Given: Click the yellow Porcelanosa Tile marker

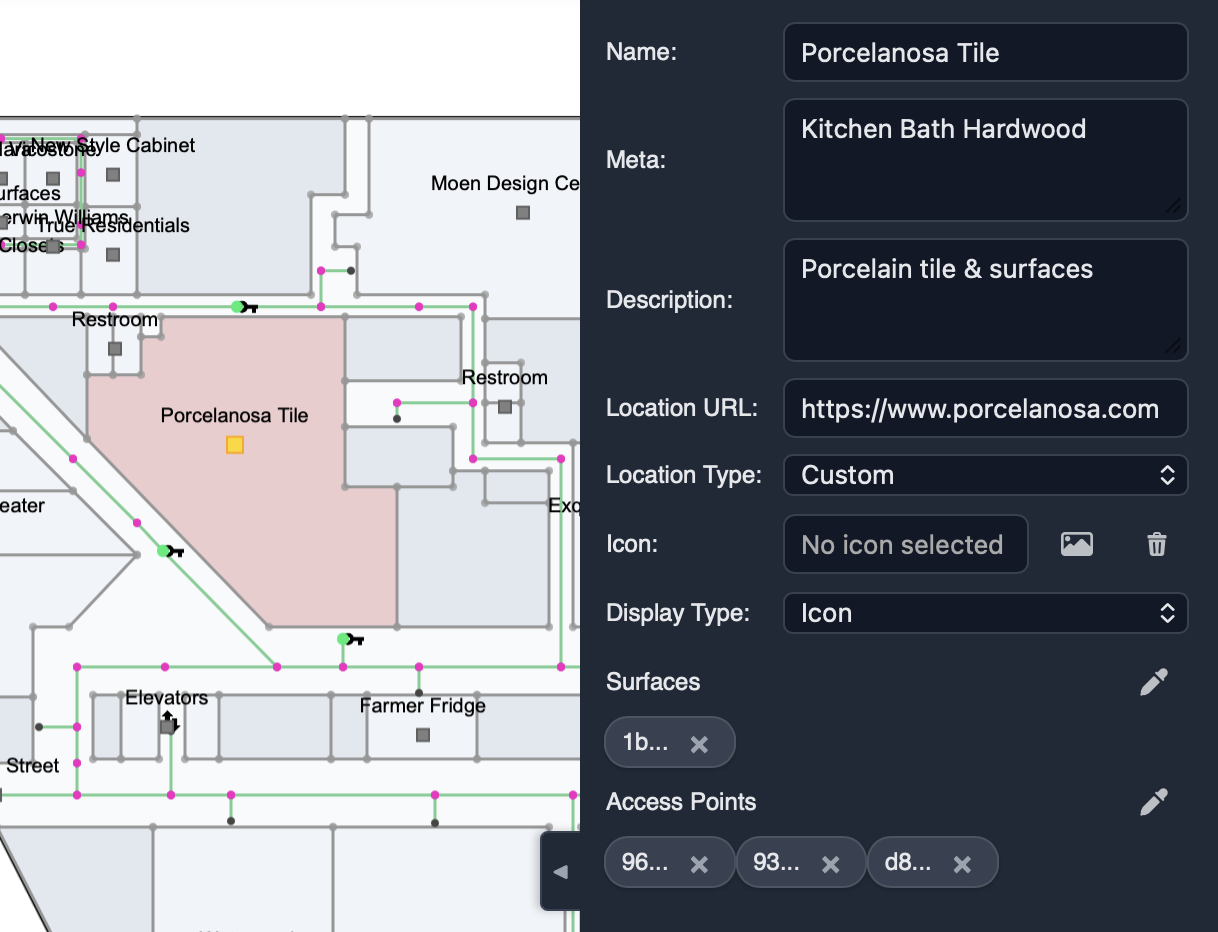Looking at the screenshot, I should click(x=235, y=445).
